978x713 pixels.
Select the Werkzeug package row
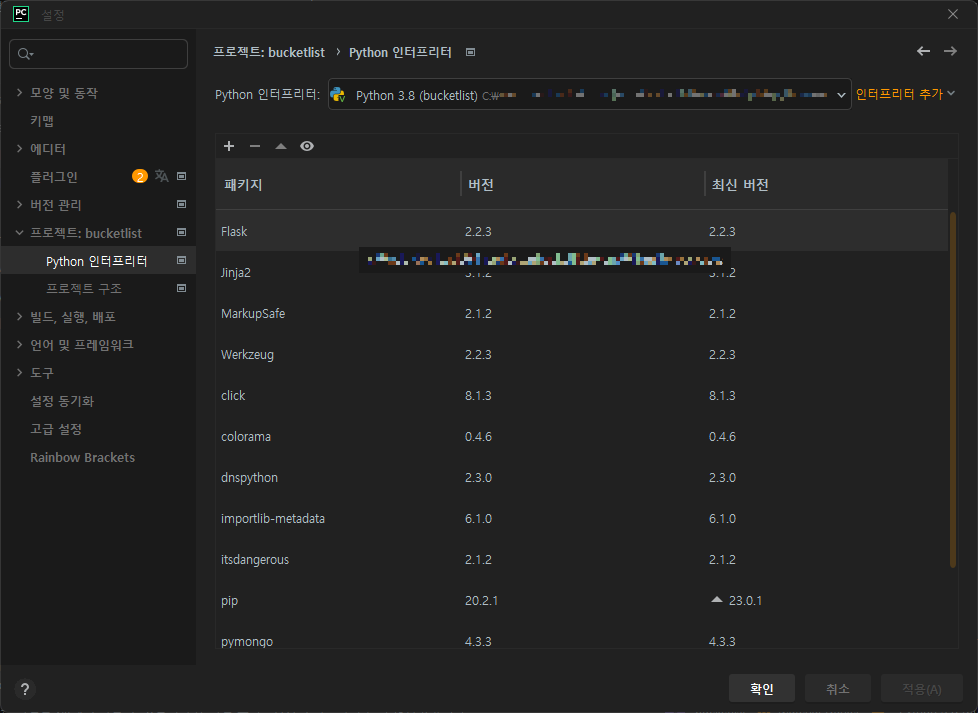[581, 354]
